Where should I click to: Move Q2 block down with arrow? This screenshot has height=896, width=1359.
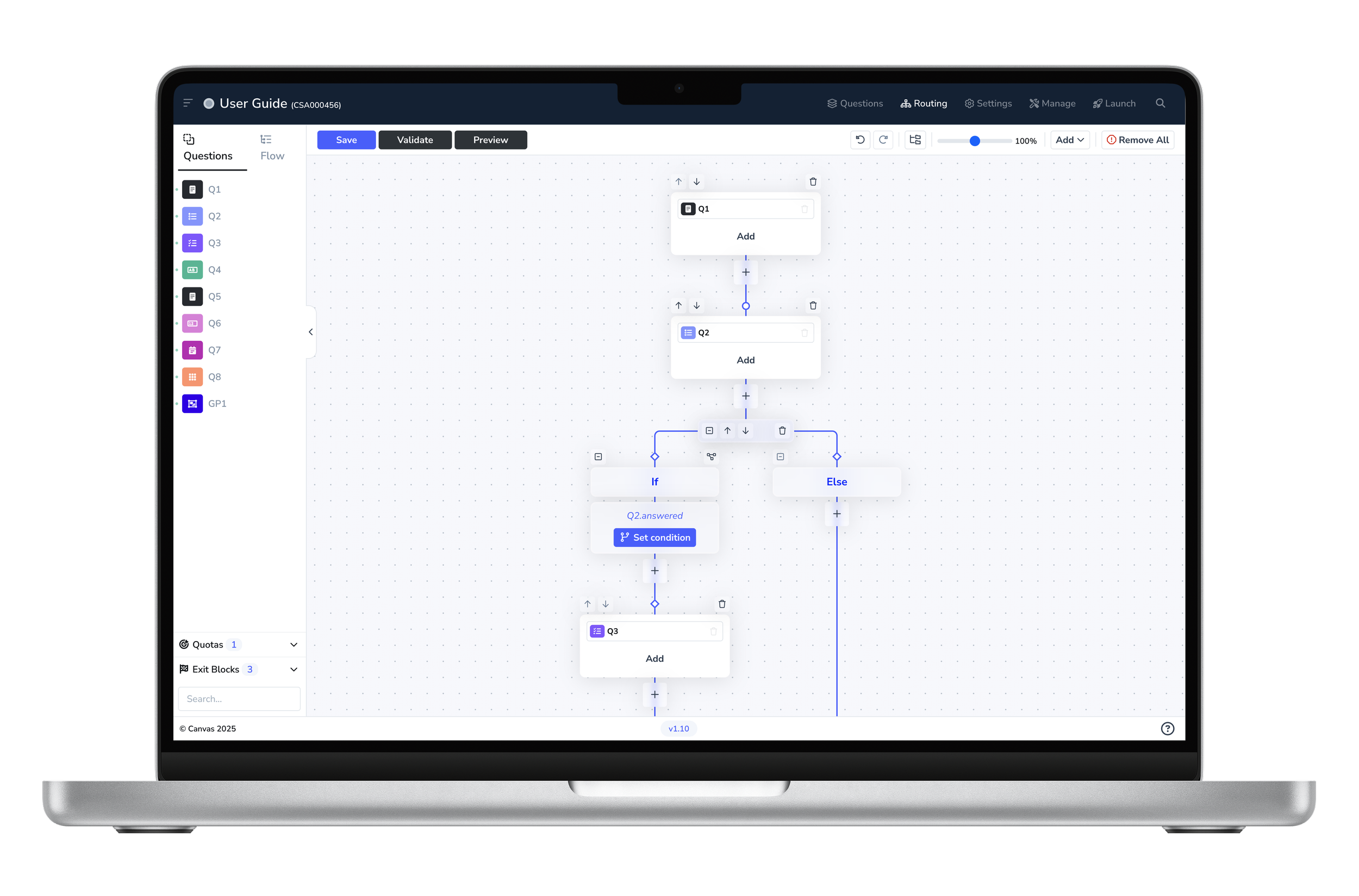pos(696,306)
